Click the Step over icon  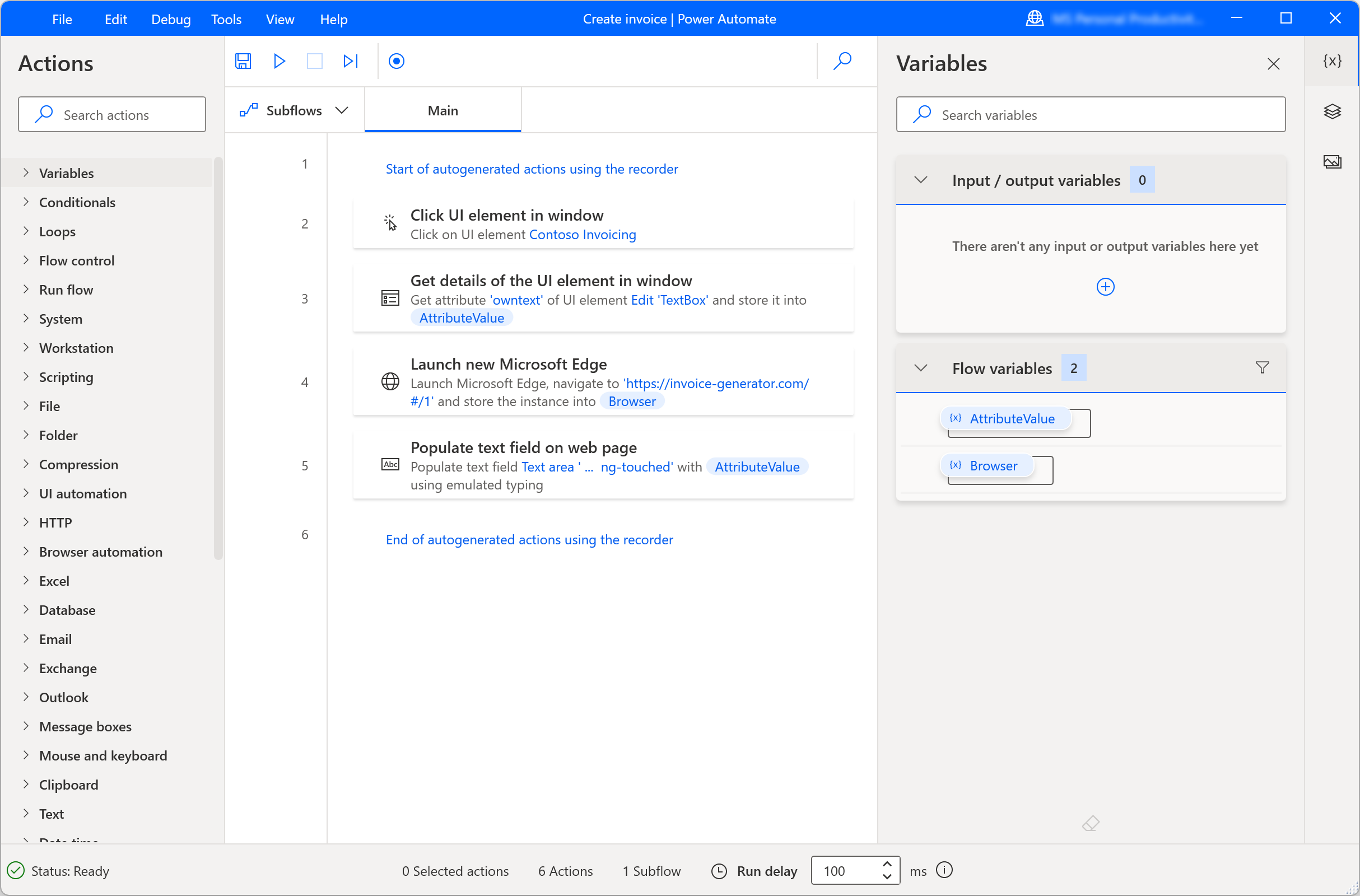(x=350, y=61)
